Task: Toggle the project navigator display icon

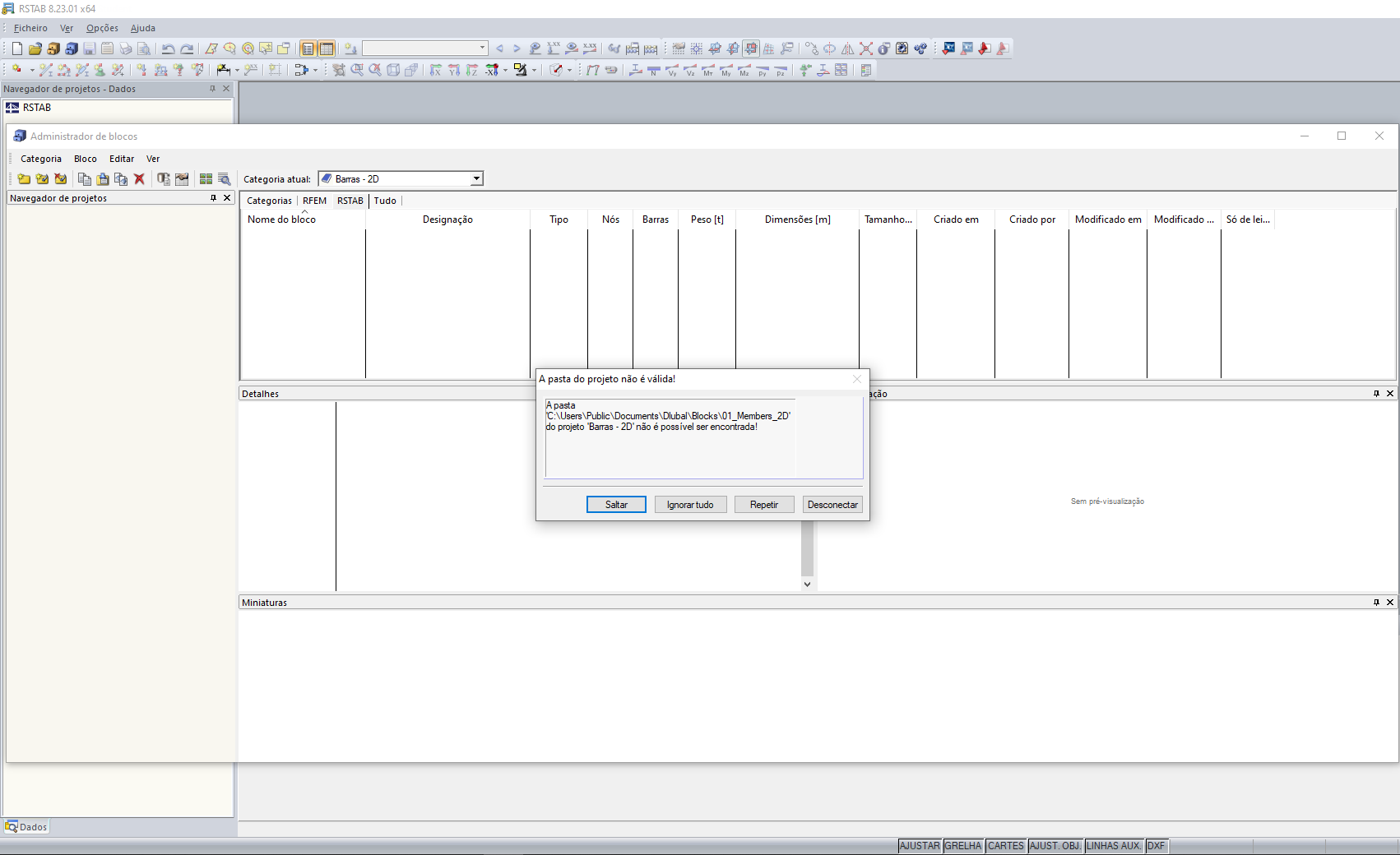Action: (308, 49)
